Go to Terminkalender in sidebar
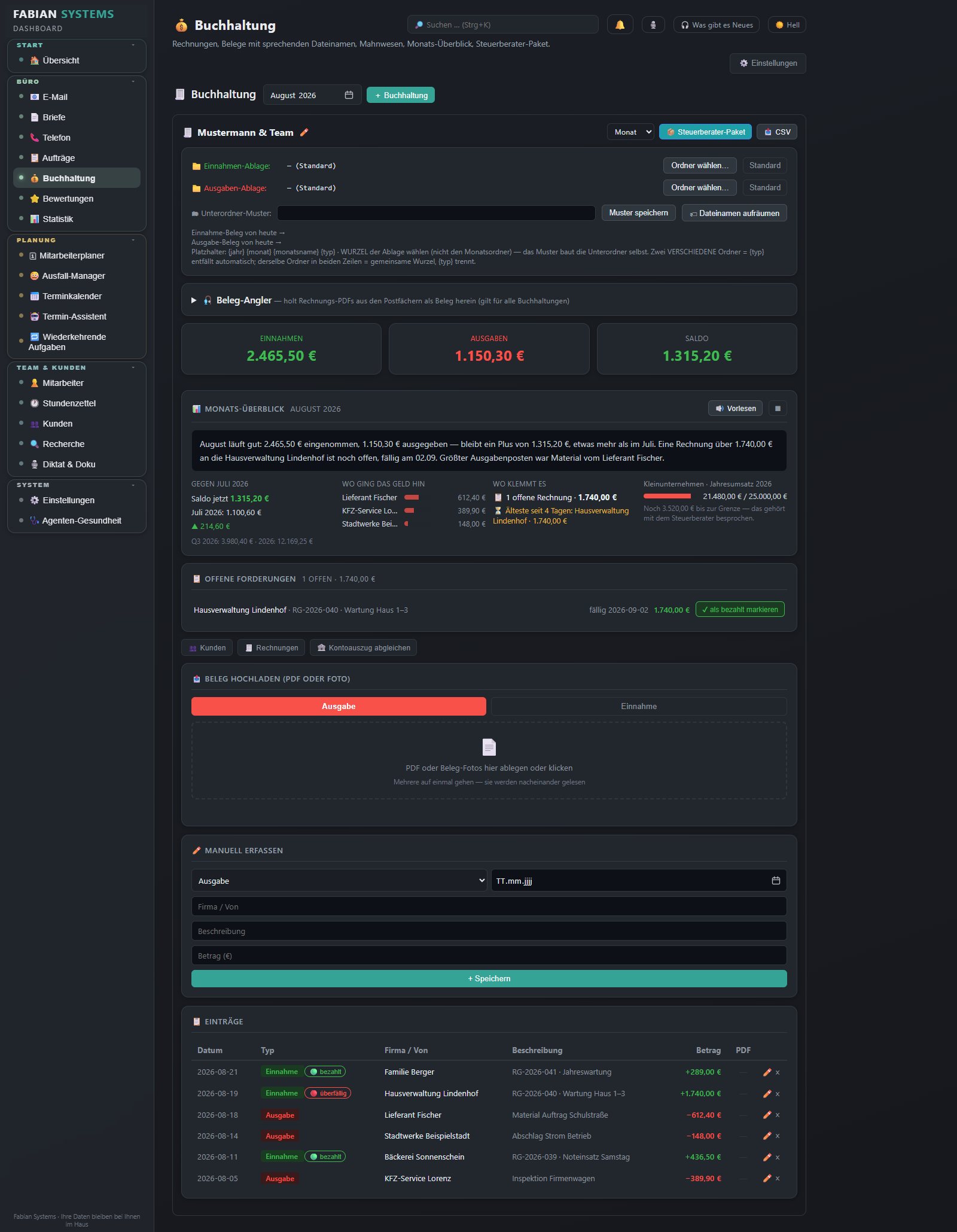Screen dimensions: 957x1232 [x=72, y=296]
